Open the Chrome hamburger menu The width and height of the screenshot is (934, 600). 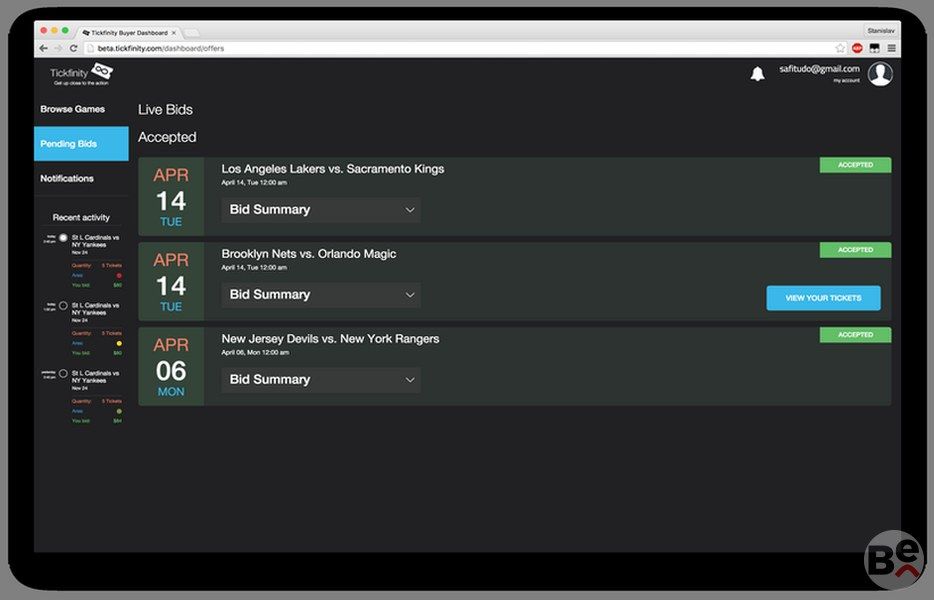click(891, 48)
